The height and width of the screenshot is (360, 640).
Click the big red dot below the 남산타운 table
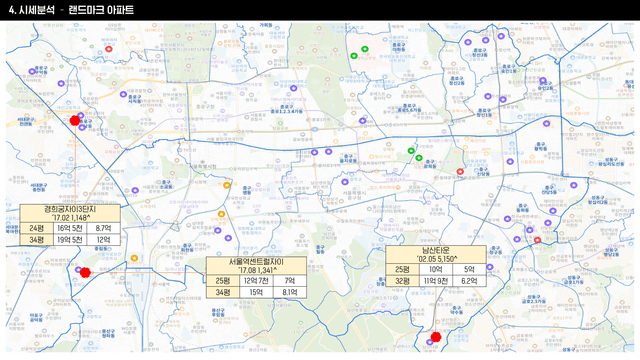tap(436, 337)
